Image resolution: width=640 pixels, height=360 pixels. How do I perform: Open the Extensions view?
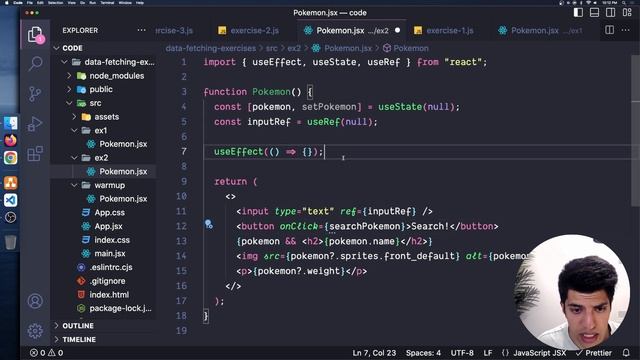point(35,154)
